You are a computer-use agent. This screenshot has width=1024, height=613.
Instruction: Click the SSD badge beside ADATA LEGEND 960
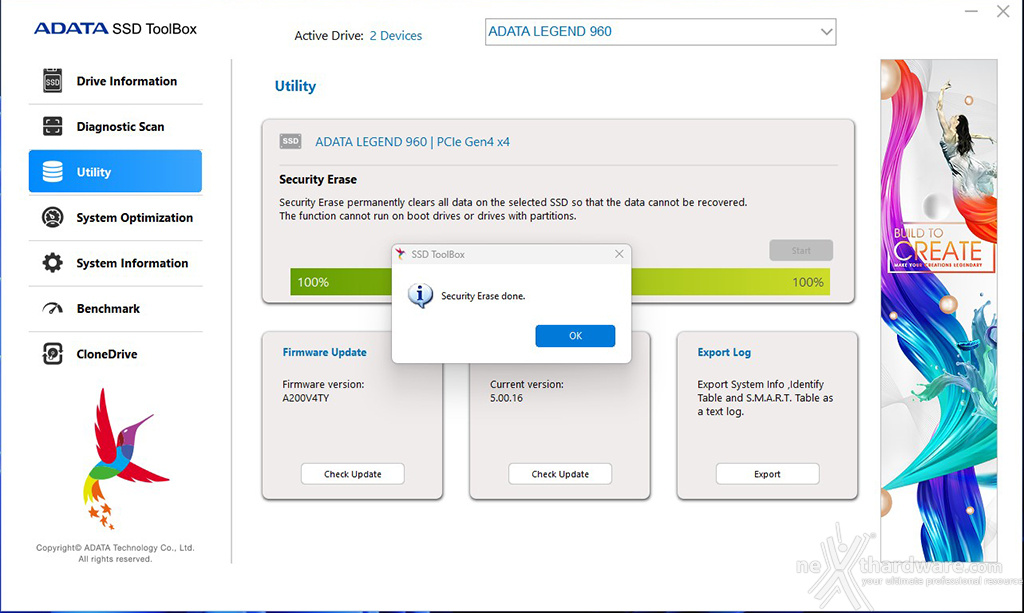point(291,141)
